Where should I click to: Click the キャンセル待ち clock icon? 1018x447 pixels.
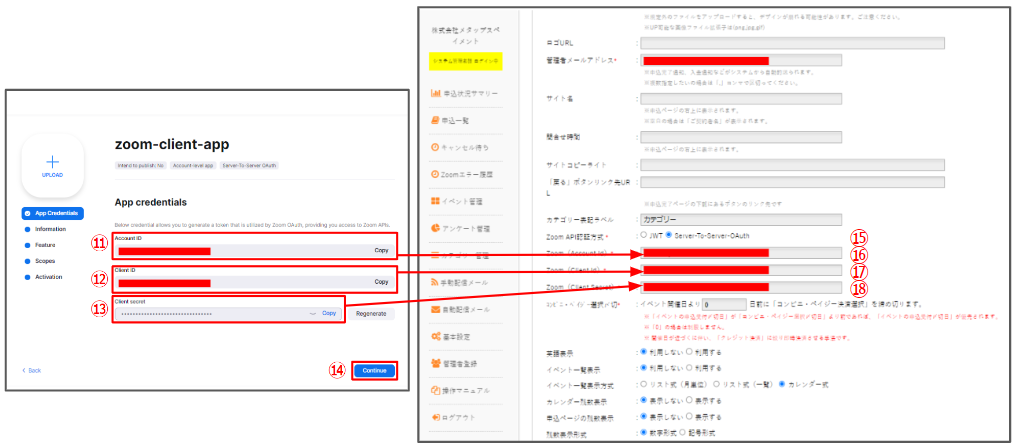[x=436, y=147]
